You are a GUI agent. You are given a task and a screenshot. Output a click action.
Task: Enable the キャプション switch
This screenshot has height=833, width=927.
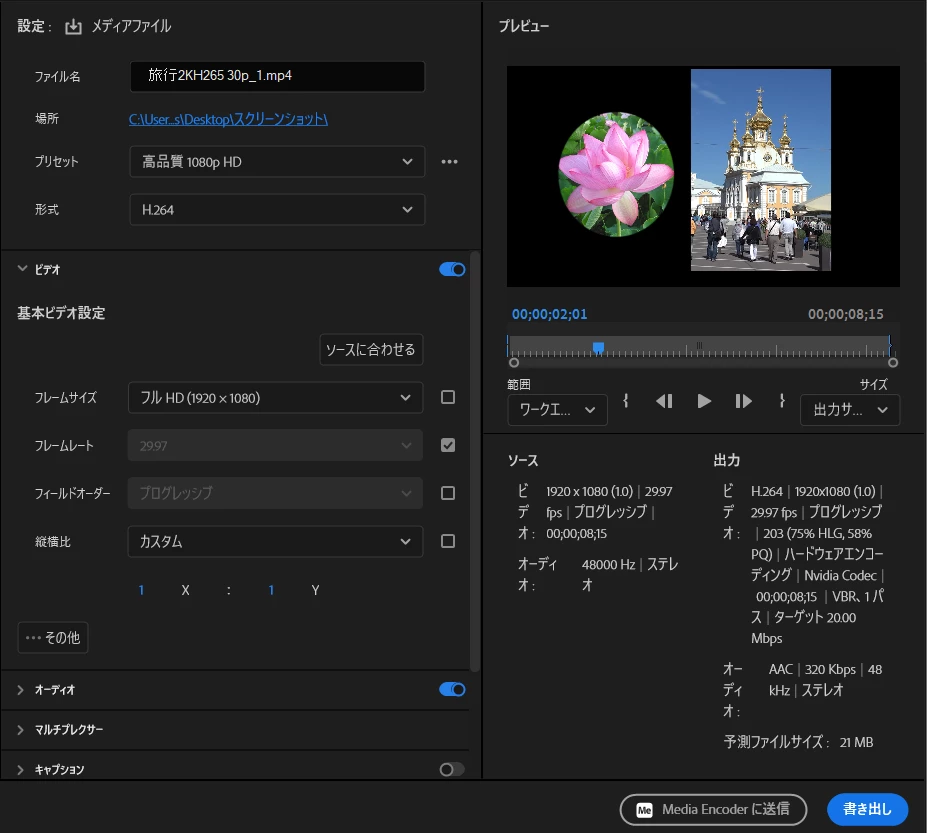coord(452,769)
